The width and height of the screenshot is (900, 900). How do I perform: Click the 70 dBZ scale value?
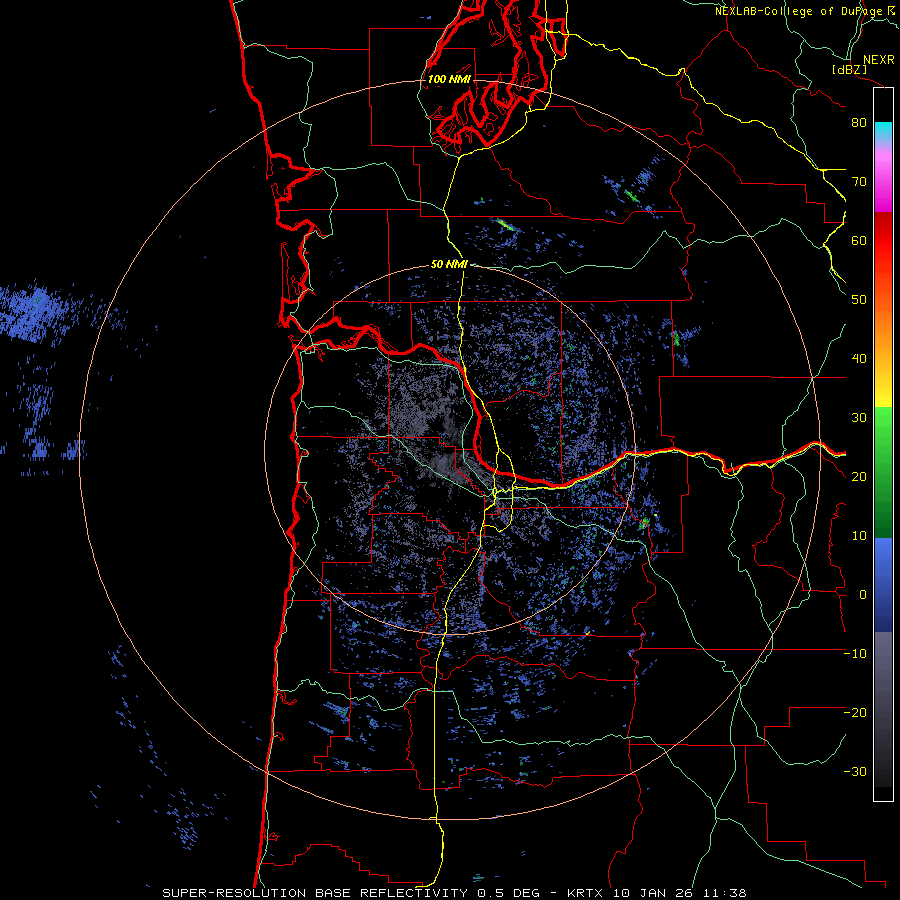(x=859, y=181)
